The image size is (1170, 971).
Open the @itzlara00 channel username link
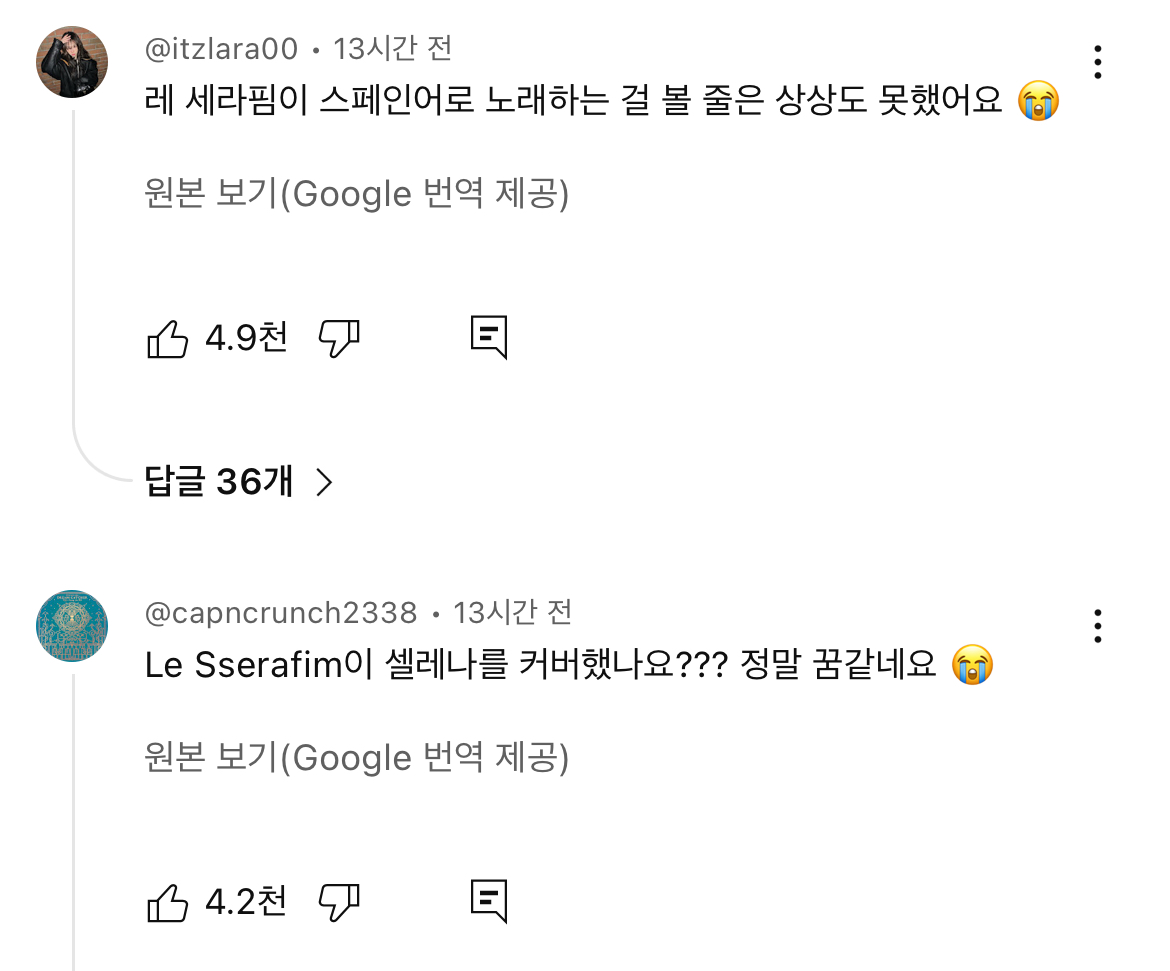(x=221, y=48)
